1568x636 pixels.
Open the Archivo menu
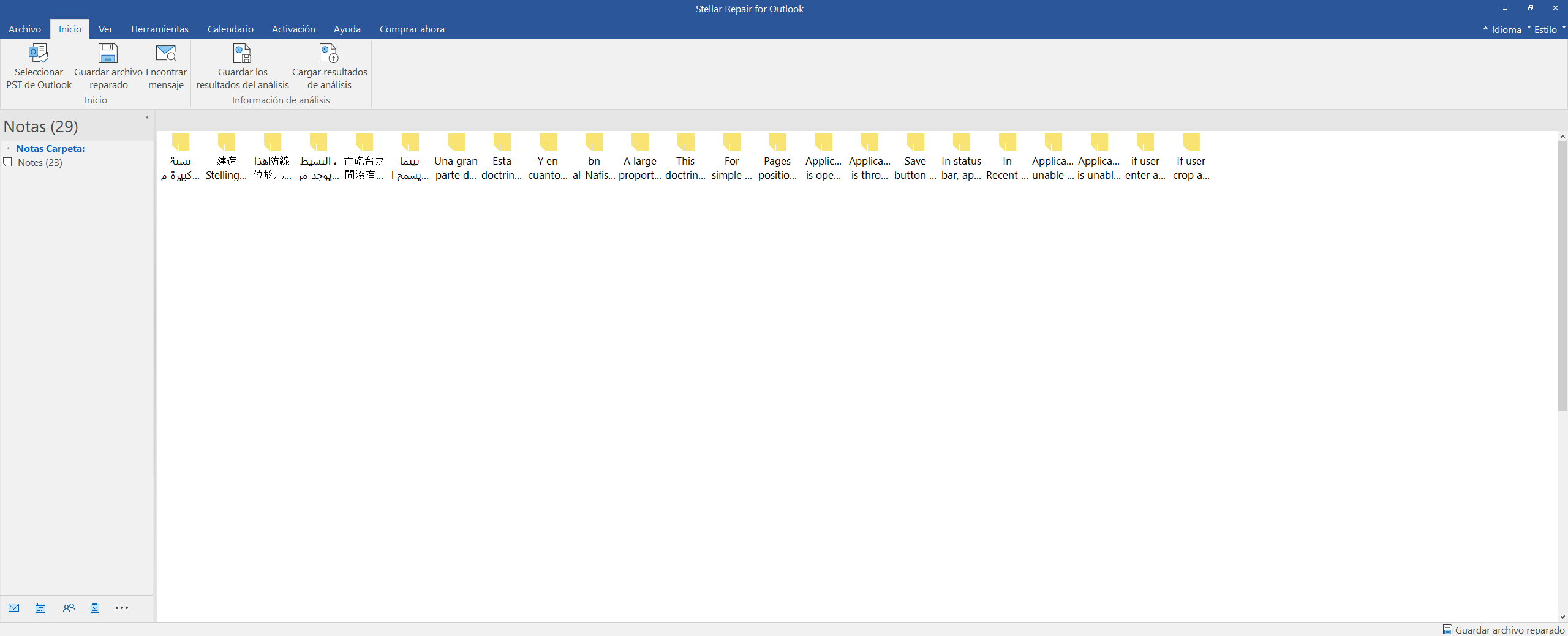[24, 29]
